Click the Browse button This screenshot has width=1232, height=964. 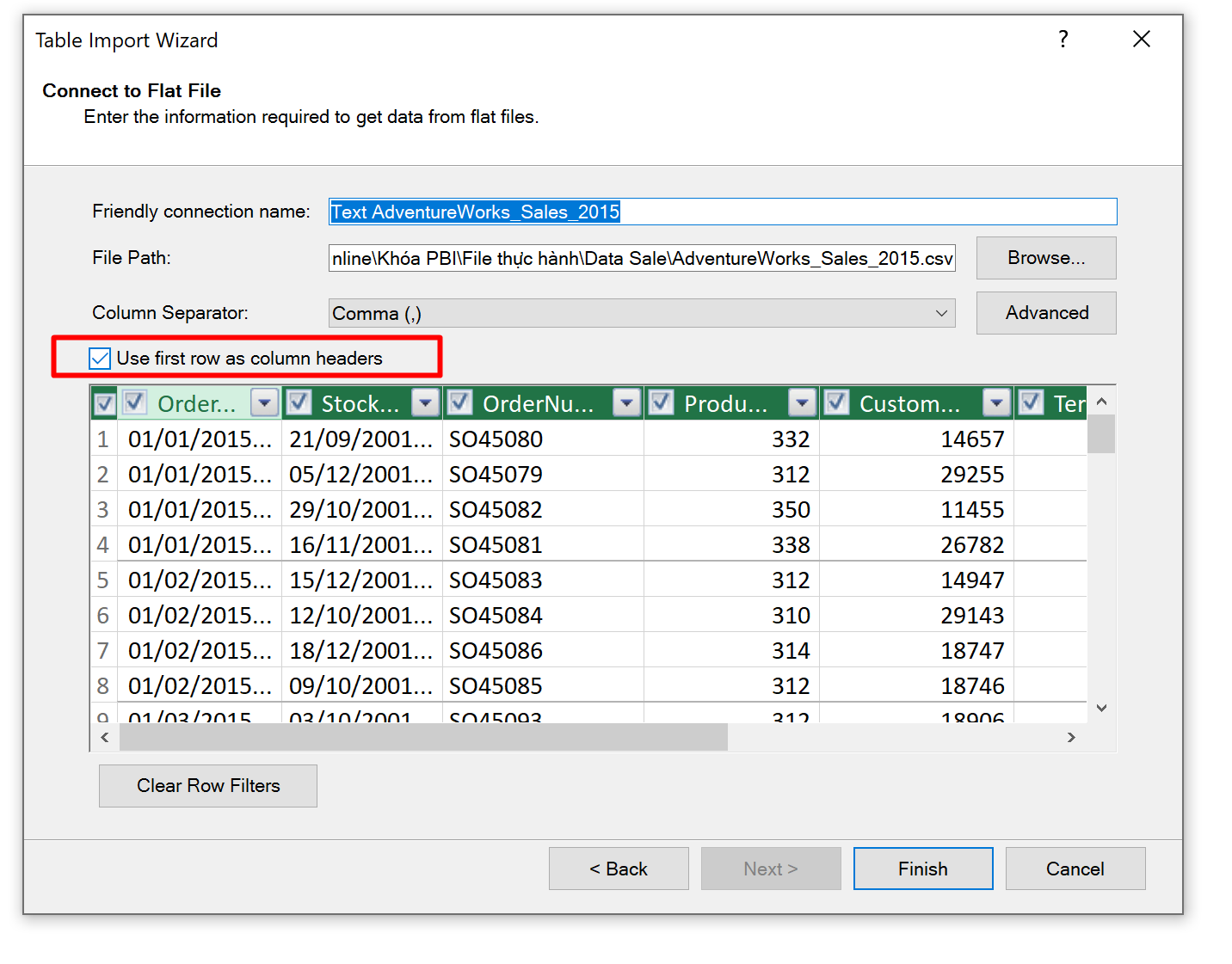[1045, 258]
